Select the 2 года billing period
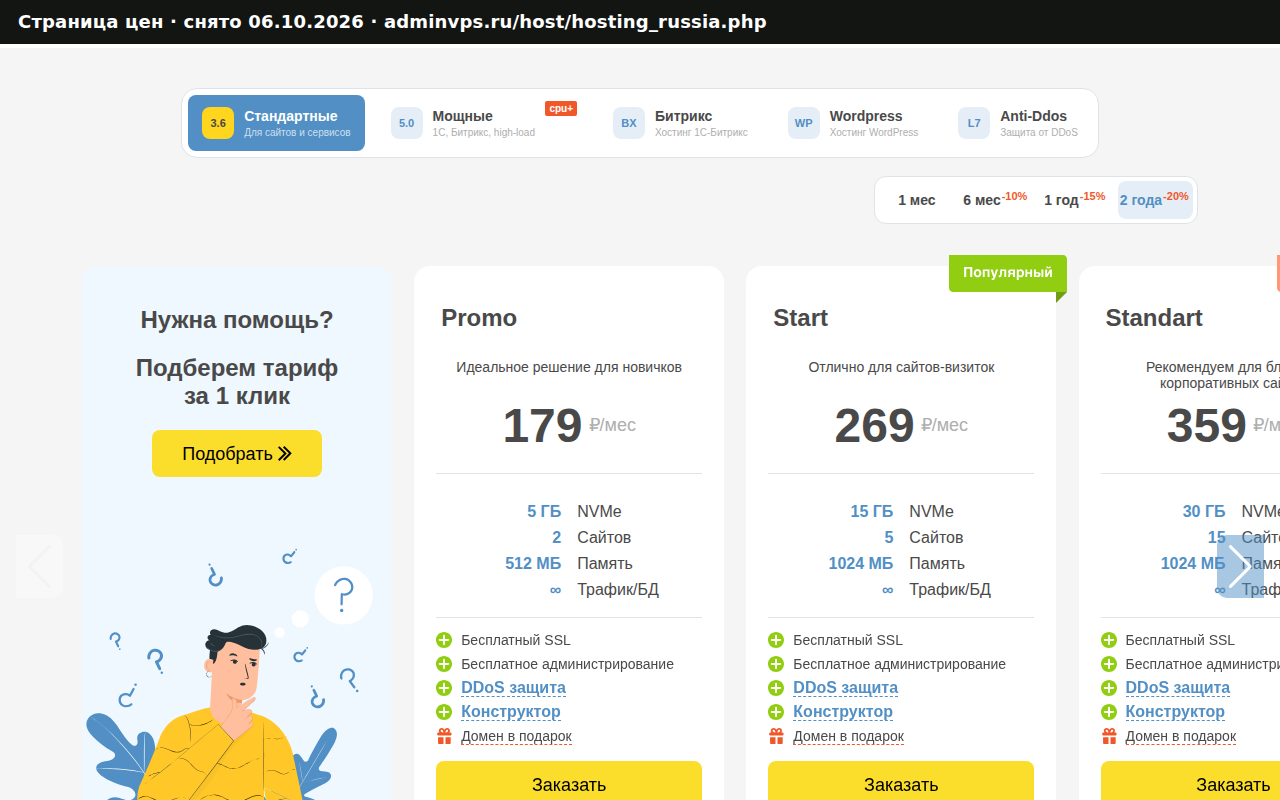 (x=1155, y=200)
